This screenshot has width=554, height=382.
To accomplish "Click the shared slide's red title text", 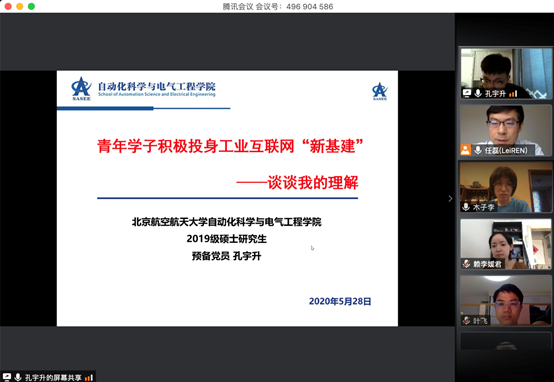I will coord(230,146).
